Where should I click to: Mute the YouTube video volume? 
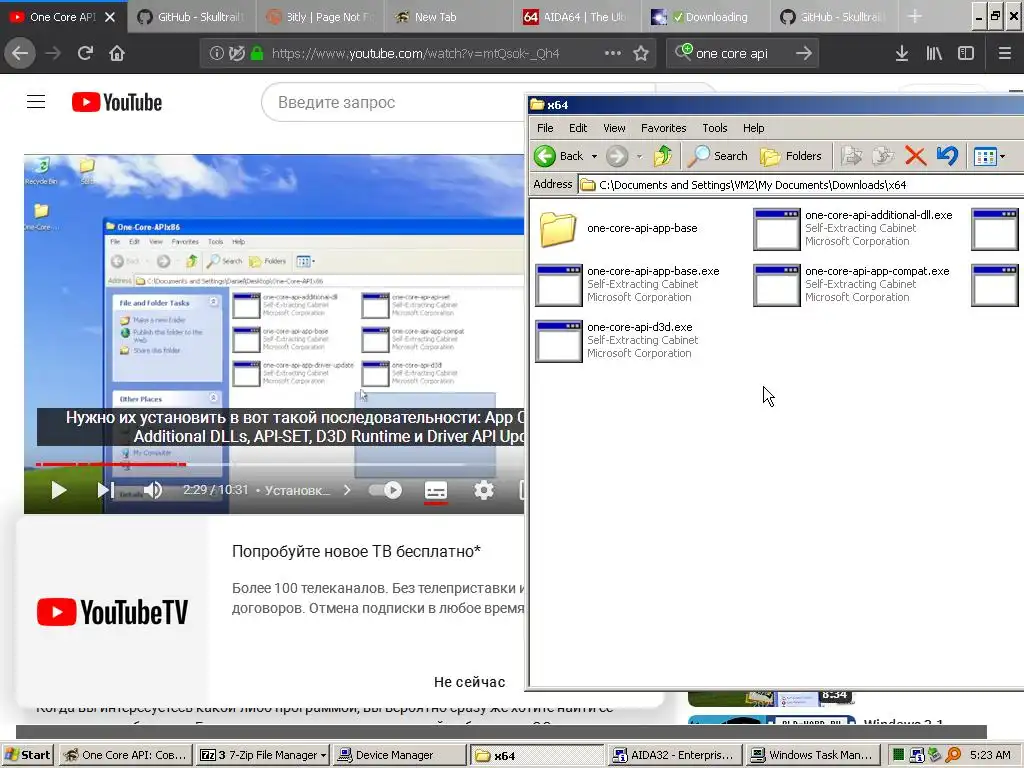(x=153, y=490)
